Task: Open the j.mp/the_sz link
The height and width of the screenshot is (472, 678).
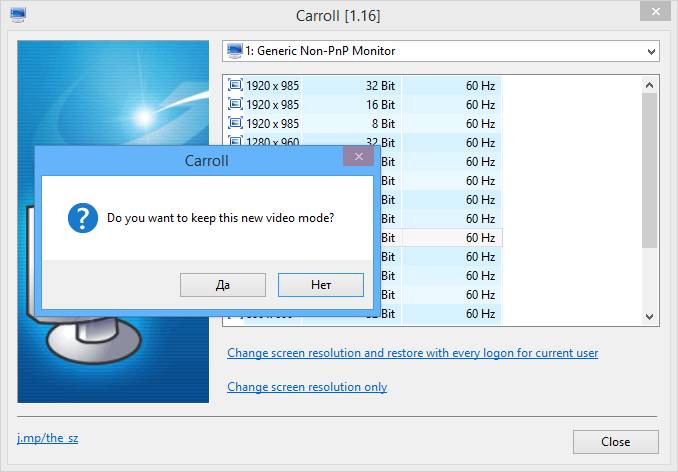Action: tap(48, 438)
